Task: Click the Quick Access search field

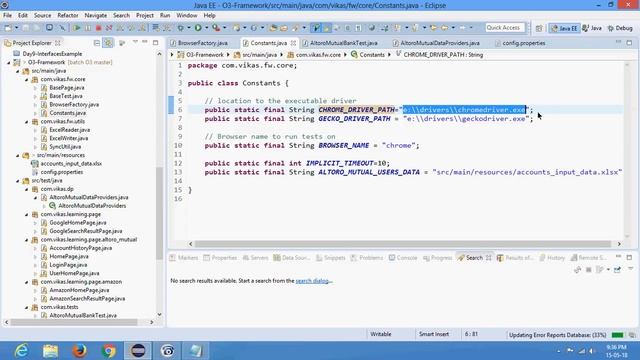Action: click(x=504, y=28)
